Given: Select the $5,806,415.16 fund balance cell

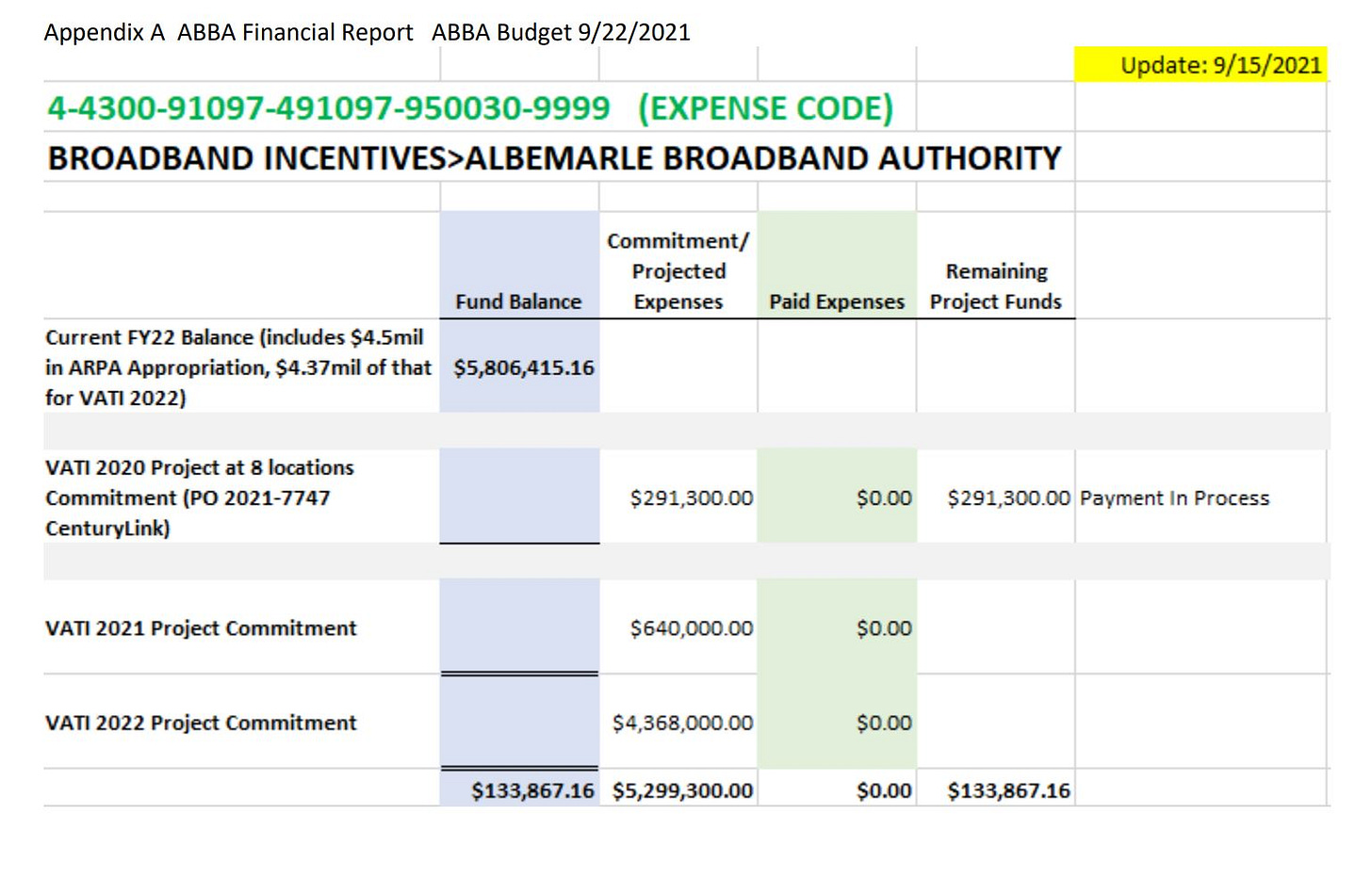Looking at the screenshot, I should (523, 367).
